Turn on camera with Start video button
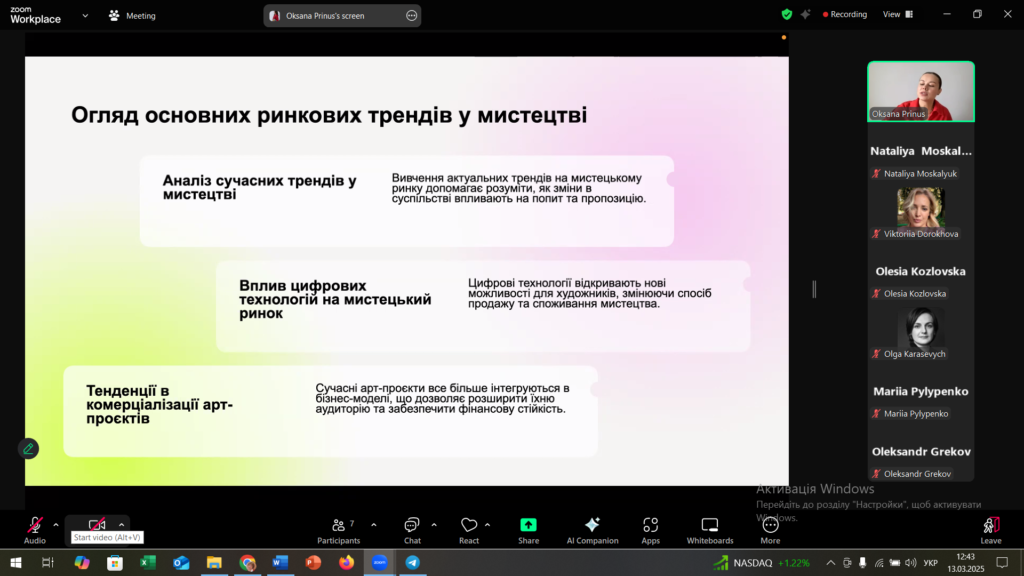The width and height of the screenshot is (1024, 576). click(x=97, y=525)
